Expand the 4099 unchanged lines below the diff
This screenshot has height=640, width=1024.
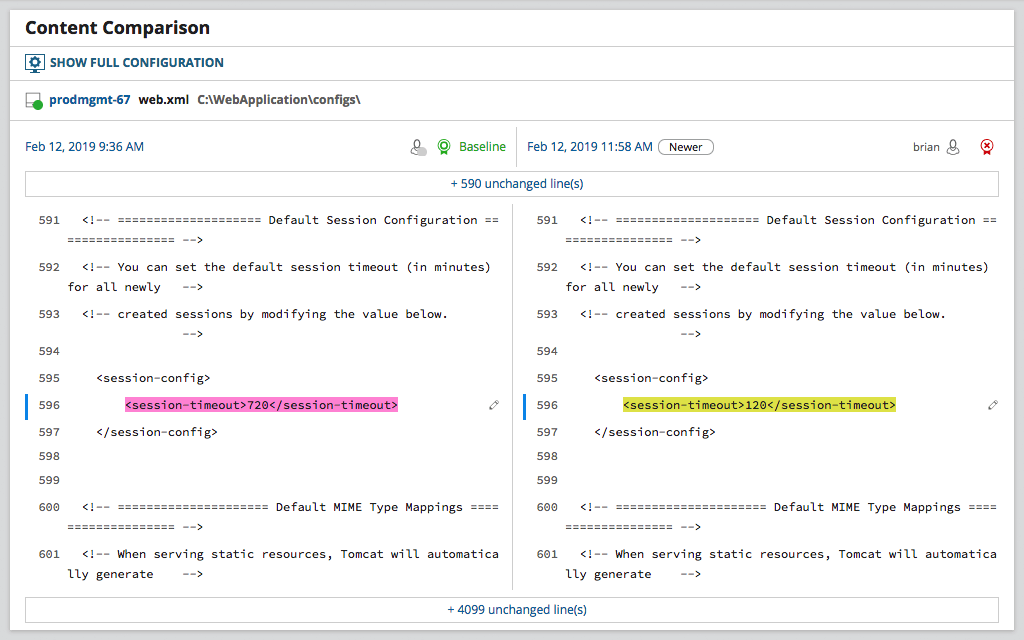(x=516, y=609)
